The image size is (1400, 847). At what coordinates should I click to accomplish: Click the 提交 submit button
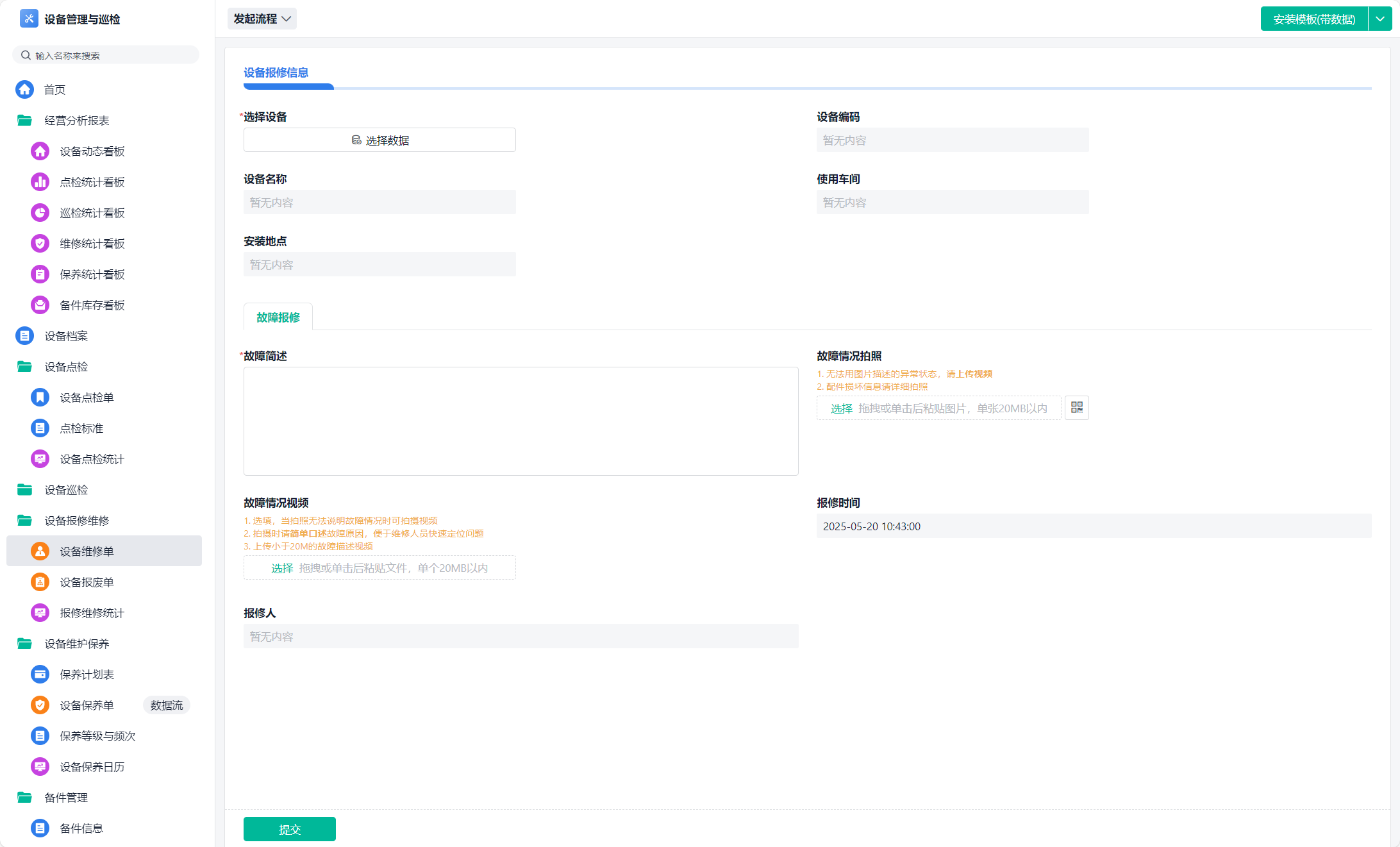289,829
